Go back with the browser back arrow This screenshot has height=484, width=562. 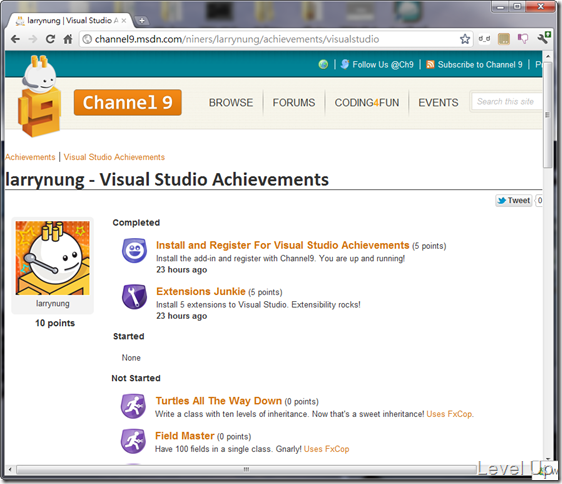(15, 39)
